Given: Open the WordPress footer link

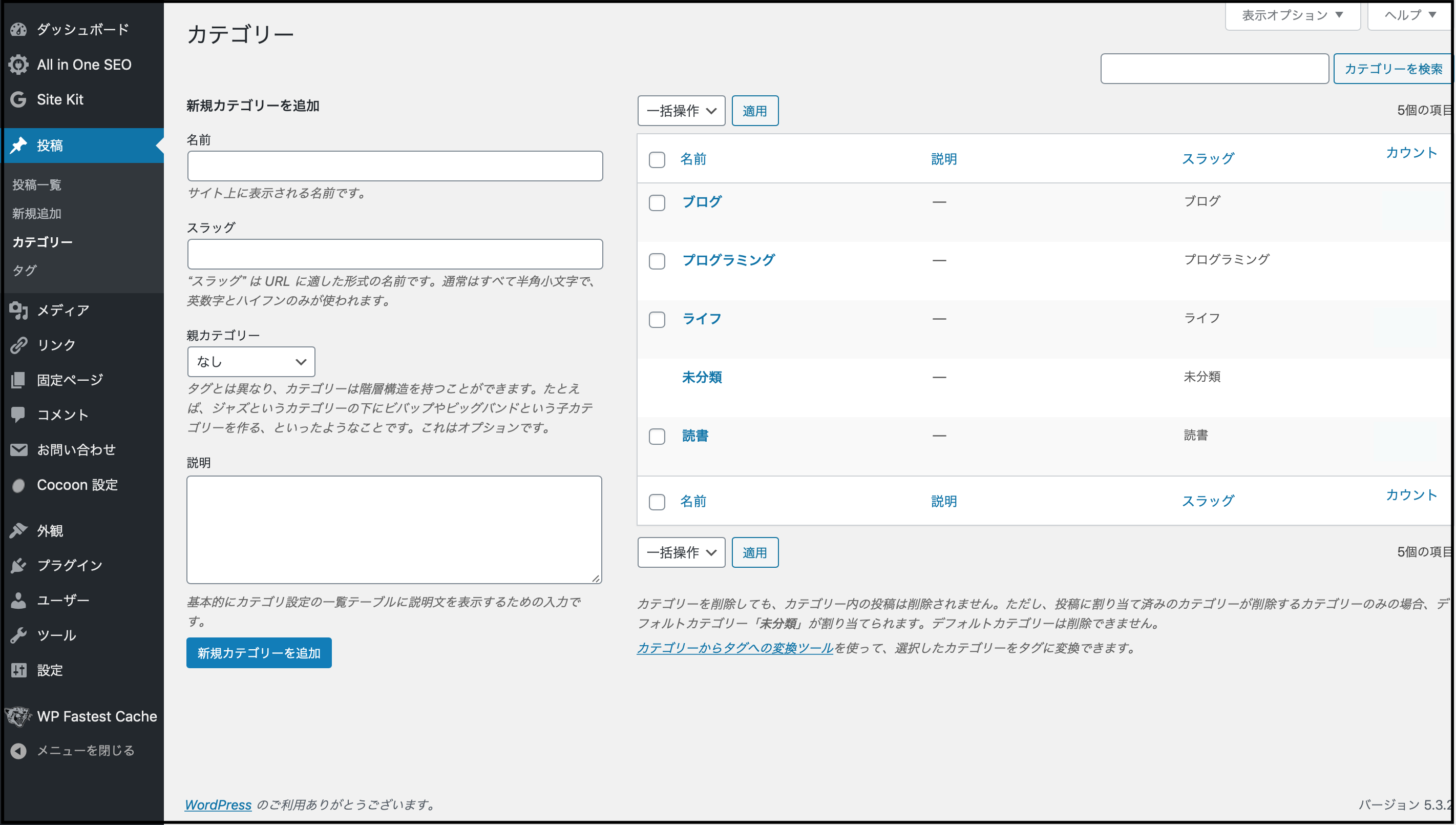Looking at the screenshot, I should (x=218, y=805).
